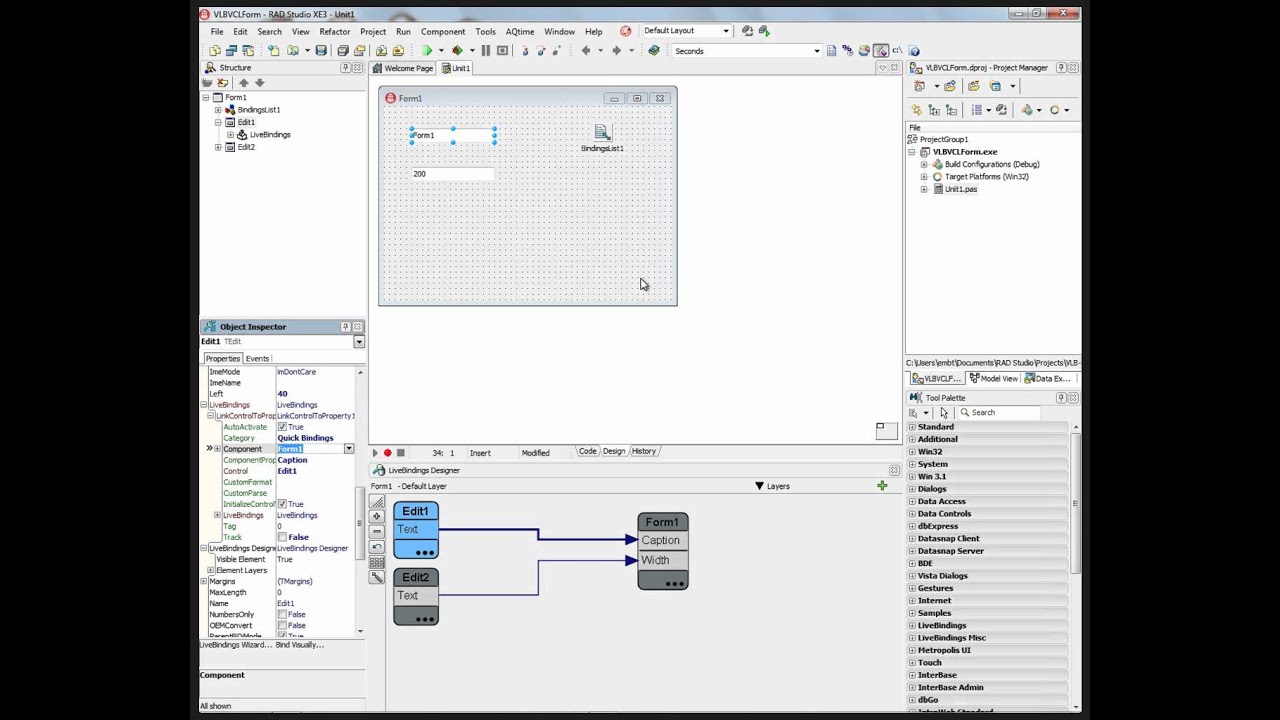
Task: Select BindingsList1 in the Structure tree
Action: tap(259, 110)
